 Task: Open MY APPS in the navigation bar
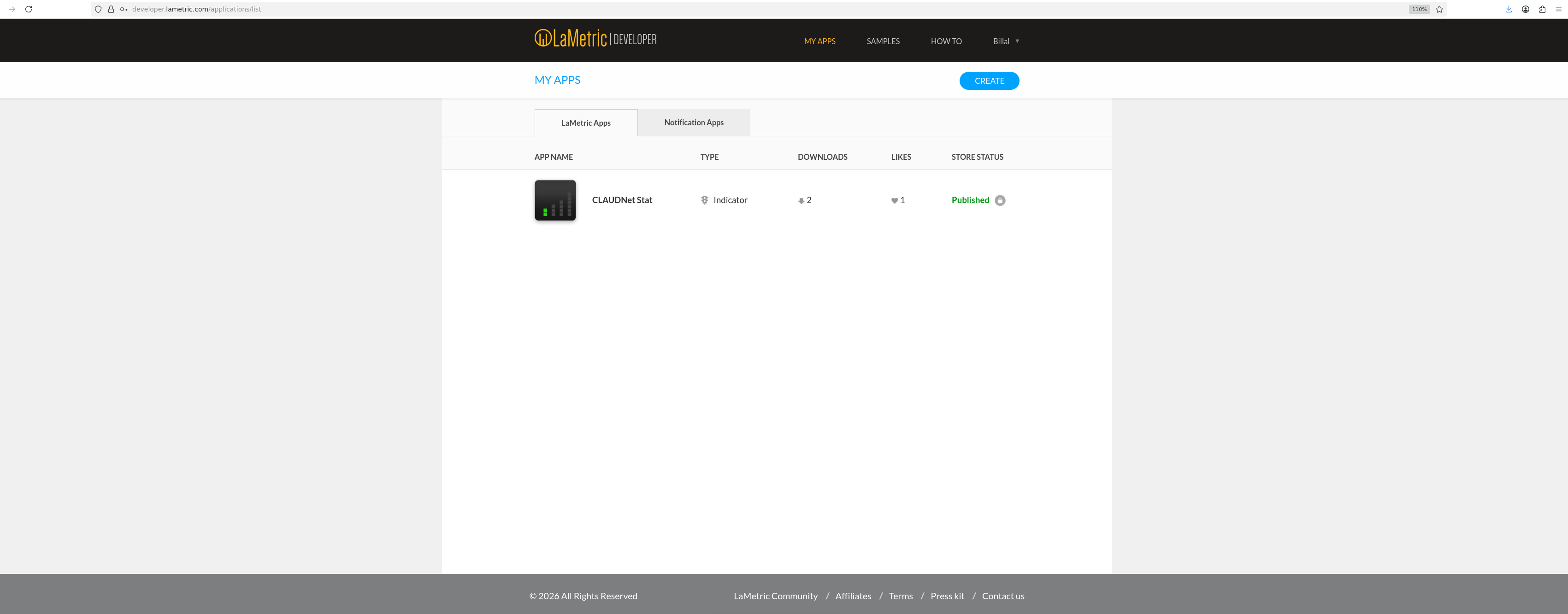coord(819,41)
